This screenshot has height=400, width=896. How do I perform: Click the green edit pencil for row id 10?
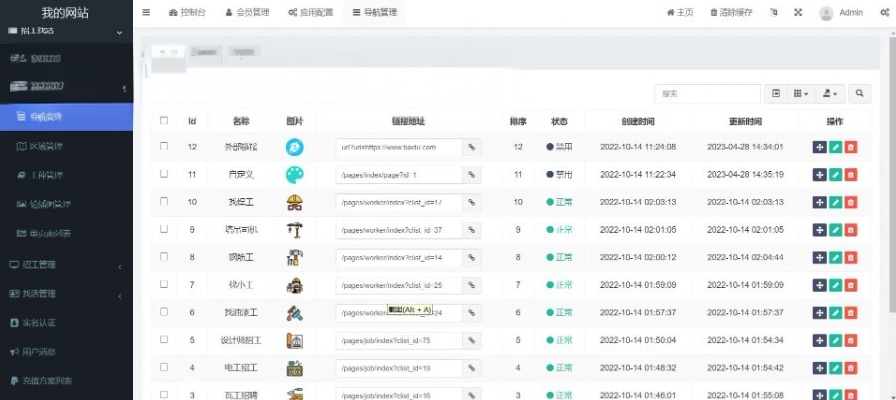pyautogui.click(x=835, y=202)
